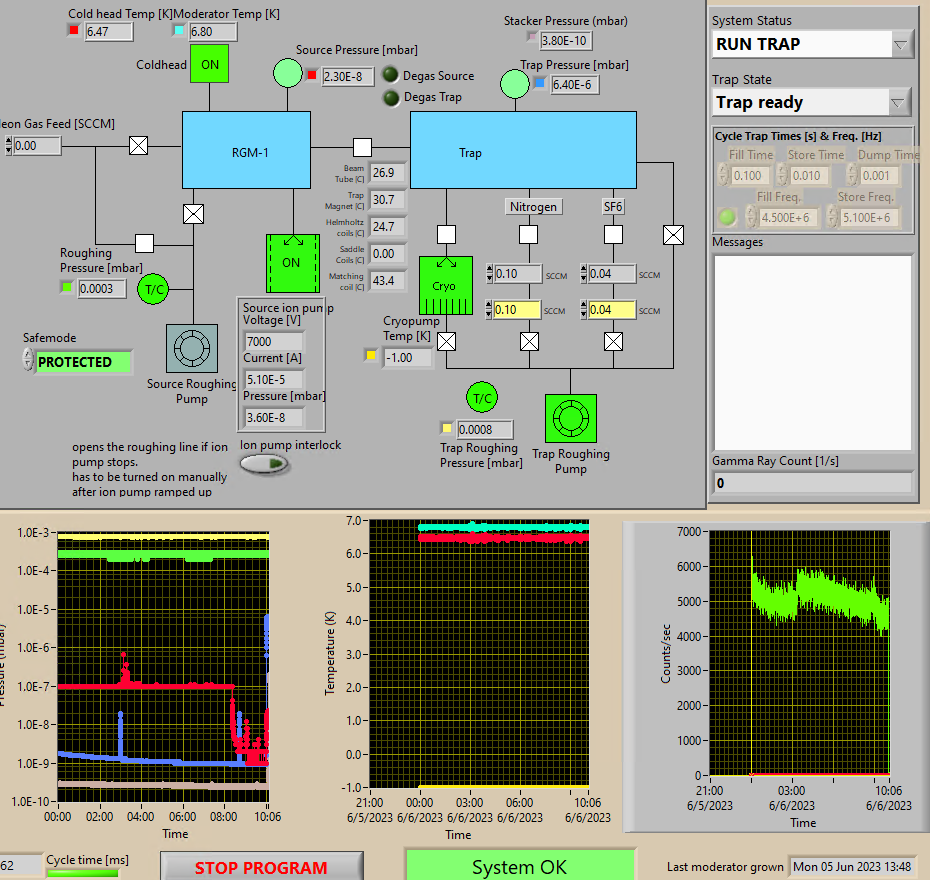Enable the Degas Trap indicator

(390, 97)
